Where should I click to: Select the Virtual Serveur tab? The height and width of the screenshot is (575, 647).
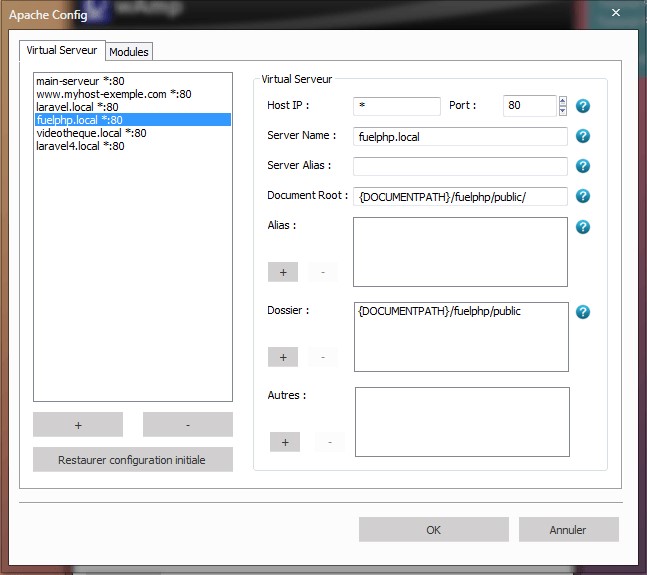coord(62,50)
